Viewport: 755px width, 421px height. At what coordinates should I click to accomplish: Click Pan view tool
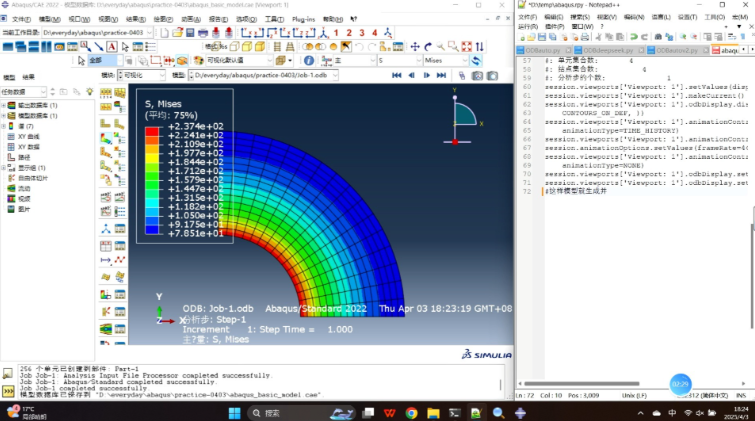click(x=415, y=47)
